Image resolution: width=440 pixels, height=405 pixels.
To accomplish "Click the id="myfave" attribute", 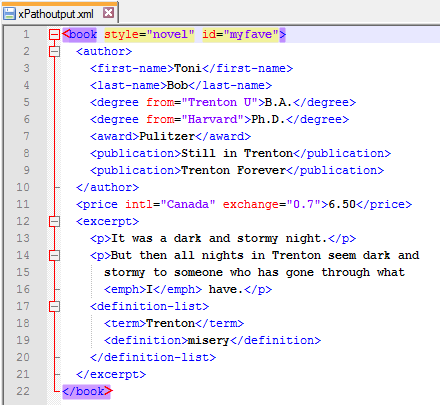I will (x=240, y=34).
